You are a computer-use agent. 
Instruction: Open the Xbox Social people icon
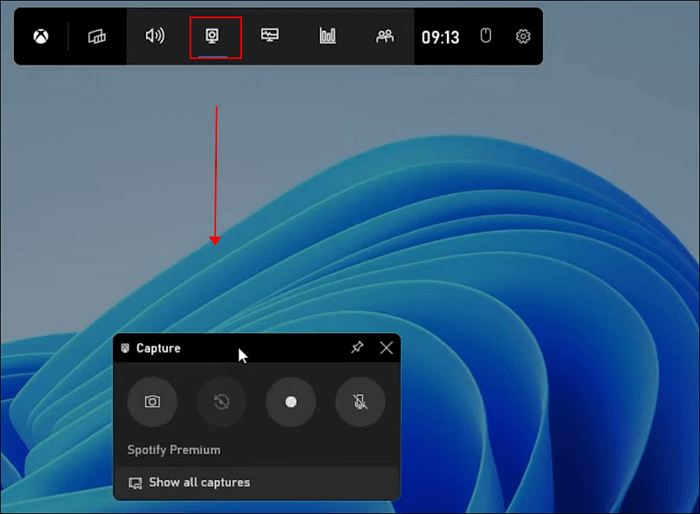click(385, 36)
